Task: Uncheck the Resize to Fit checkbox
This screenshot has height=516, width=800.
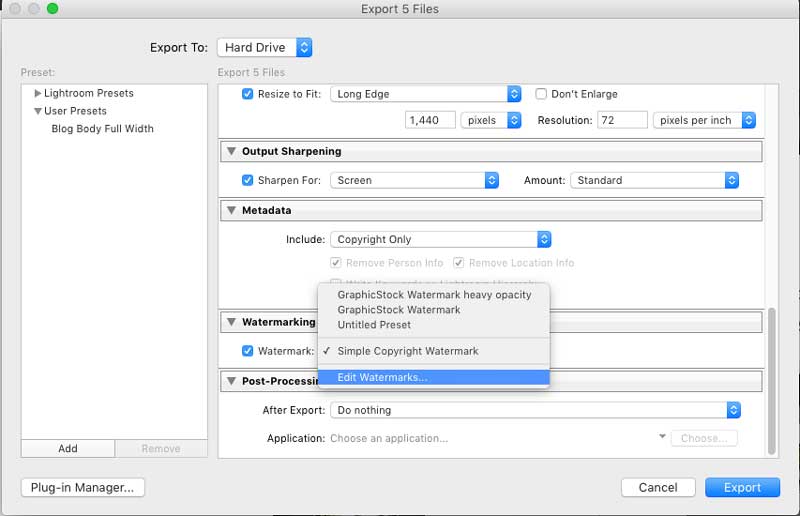Action: [x=248, y=94]
